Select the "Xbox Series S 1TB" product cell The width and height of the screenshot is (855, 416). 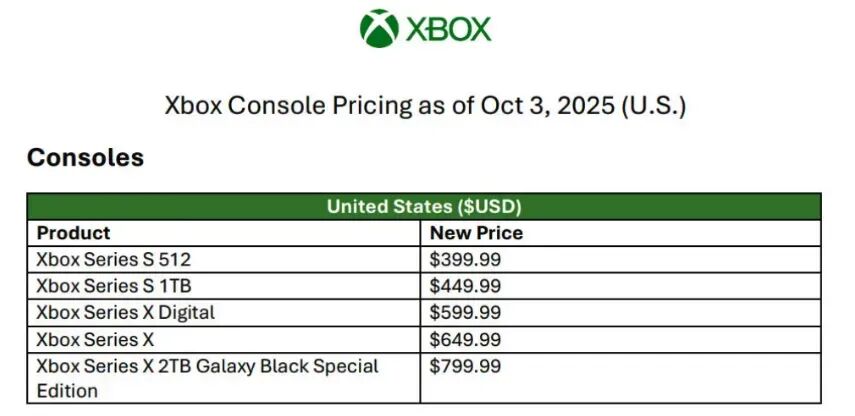pyautogui.click(x=113, y=286)
